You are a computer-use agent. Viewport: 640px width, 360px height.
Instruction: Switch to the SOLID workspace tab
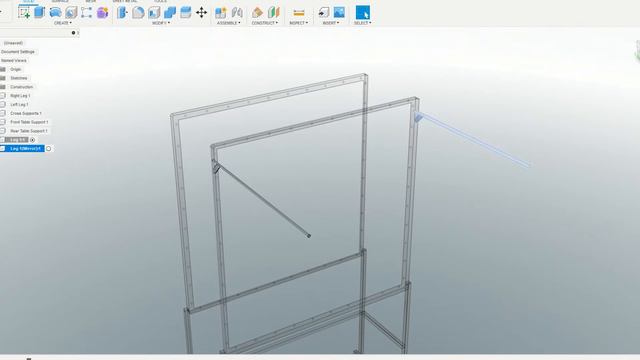pyautogui.click(x=29, y=1)
